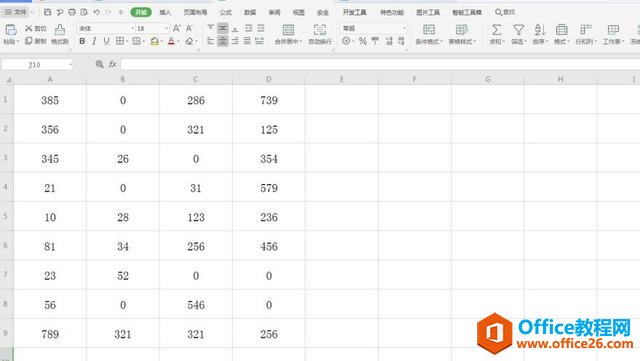Image resolution: width=640 pixels, height=361 pixels.
Task: Open the font size dropdown showing 18
Action: click(166, 28)
